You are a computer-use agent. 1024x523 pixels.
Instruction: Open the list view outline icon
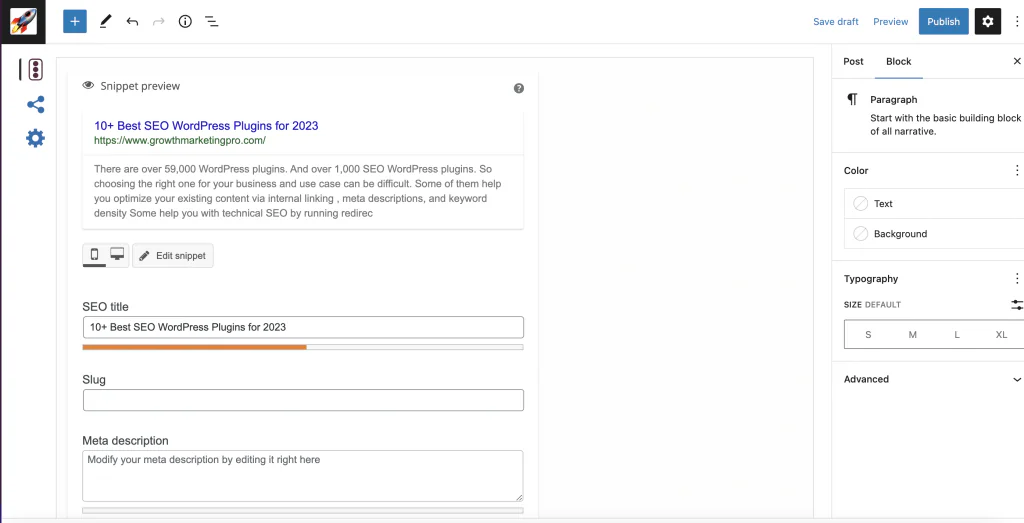212,22
